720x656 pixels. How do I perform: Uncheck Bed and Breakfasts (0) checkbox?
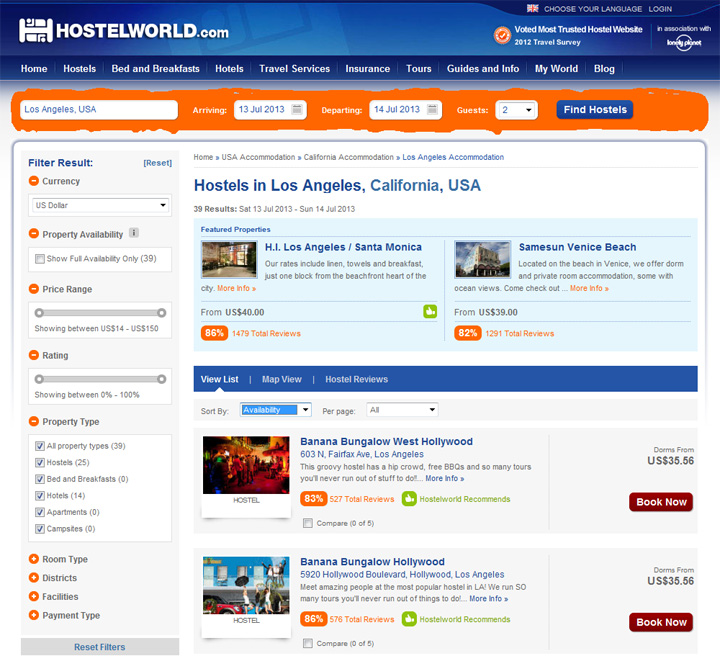[40, 479]
